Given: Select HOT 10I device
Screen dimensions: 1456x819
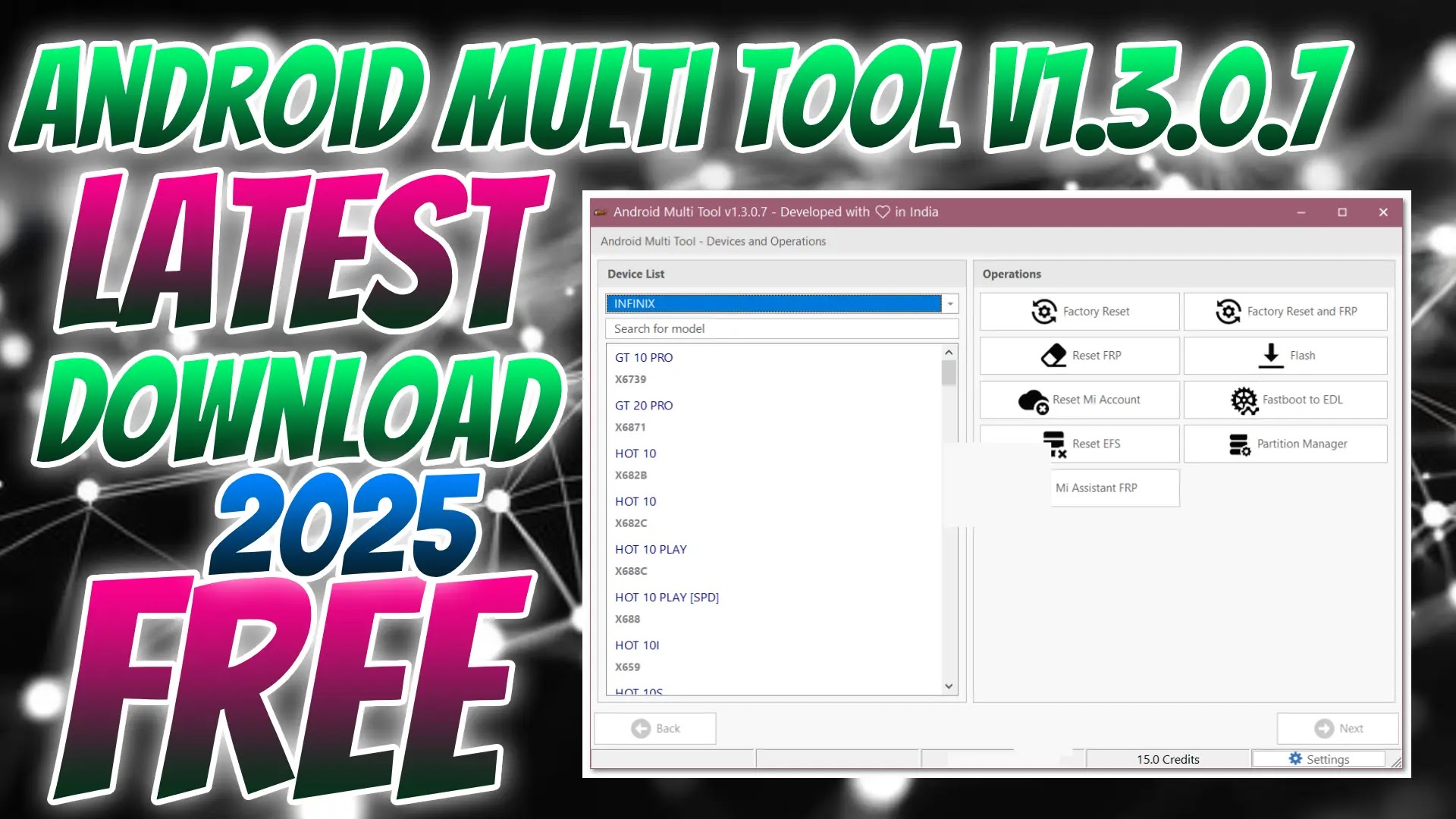Looking at the screenshot, I should [x=637, y=645].
